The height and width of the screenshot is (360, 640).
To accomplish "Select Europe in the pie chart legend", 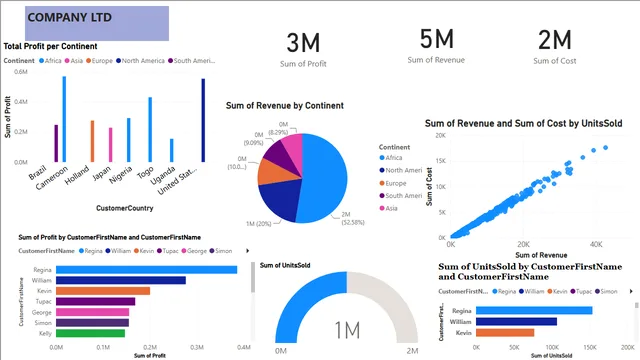I will 393,183.
